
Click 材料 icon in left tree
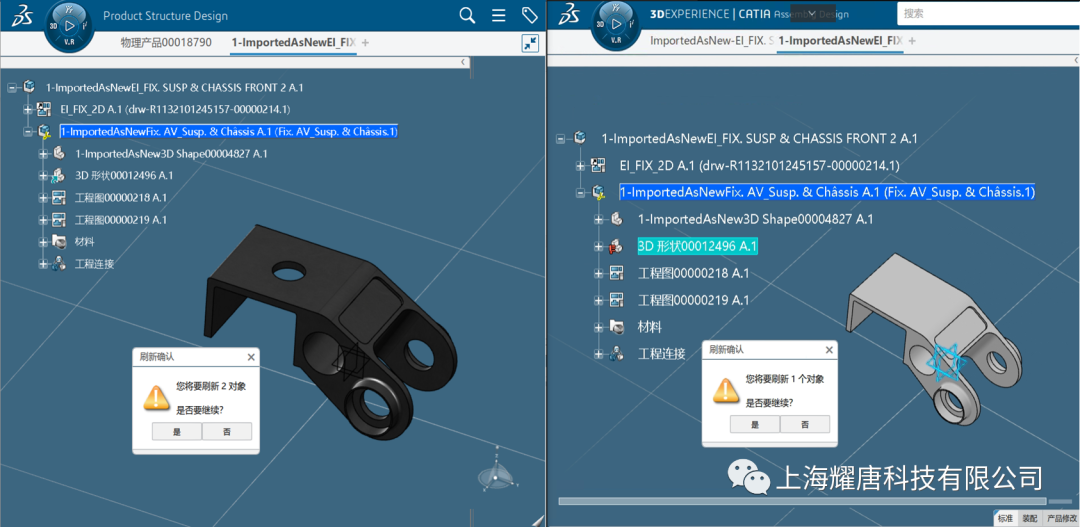click(59, 241)
